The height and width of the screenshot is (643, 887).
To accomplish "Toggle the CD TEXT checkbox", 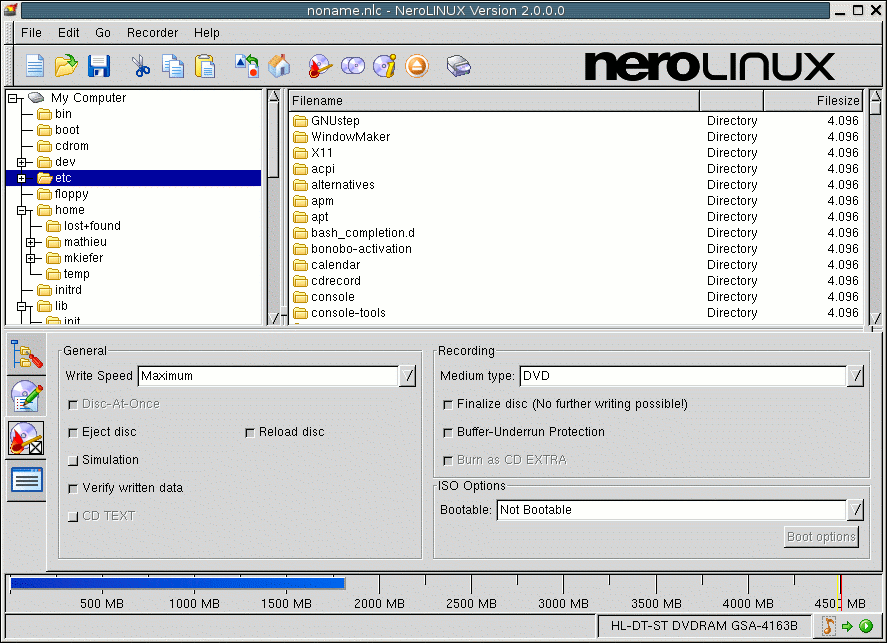I will 72,516.
